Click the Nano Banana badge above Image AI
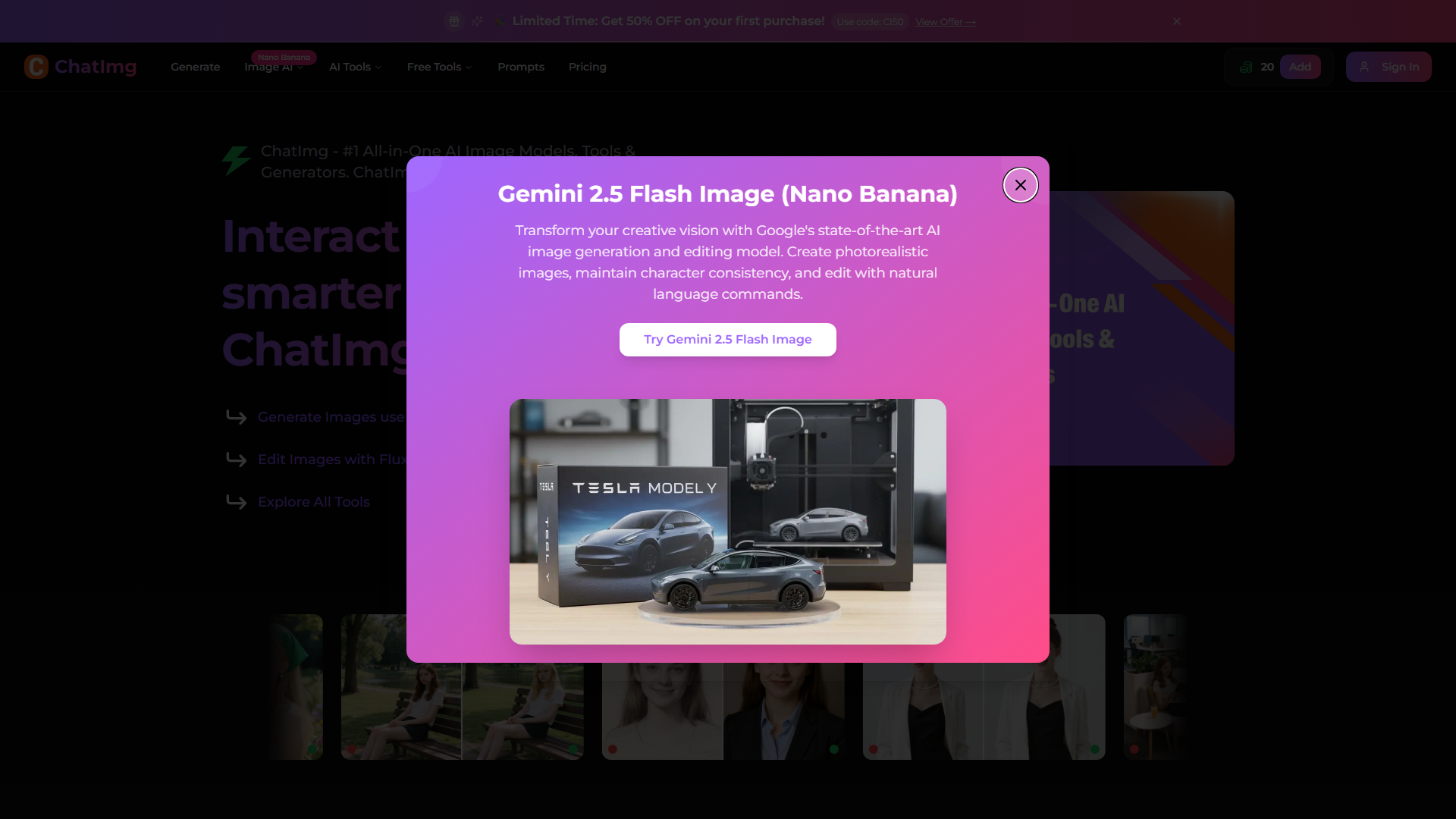The image size is (1456, 819). pyautogui.click(x=284, y=57)
